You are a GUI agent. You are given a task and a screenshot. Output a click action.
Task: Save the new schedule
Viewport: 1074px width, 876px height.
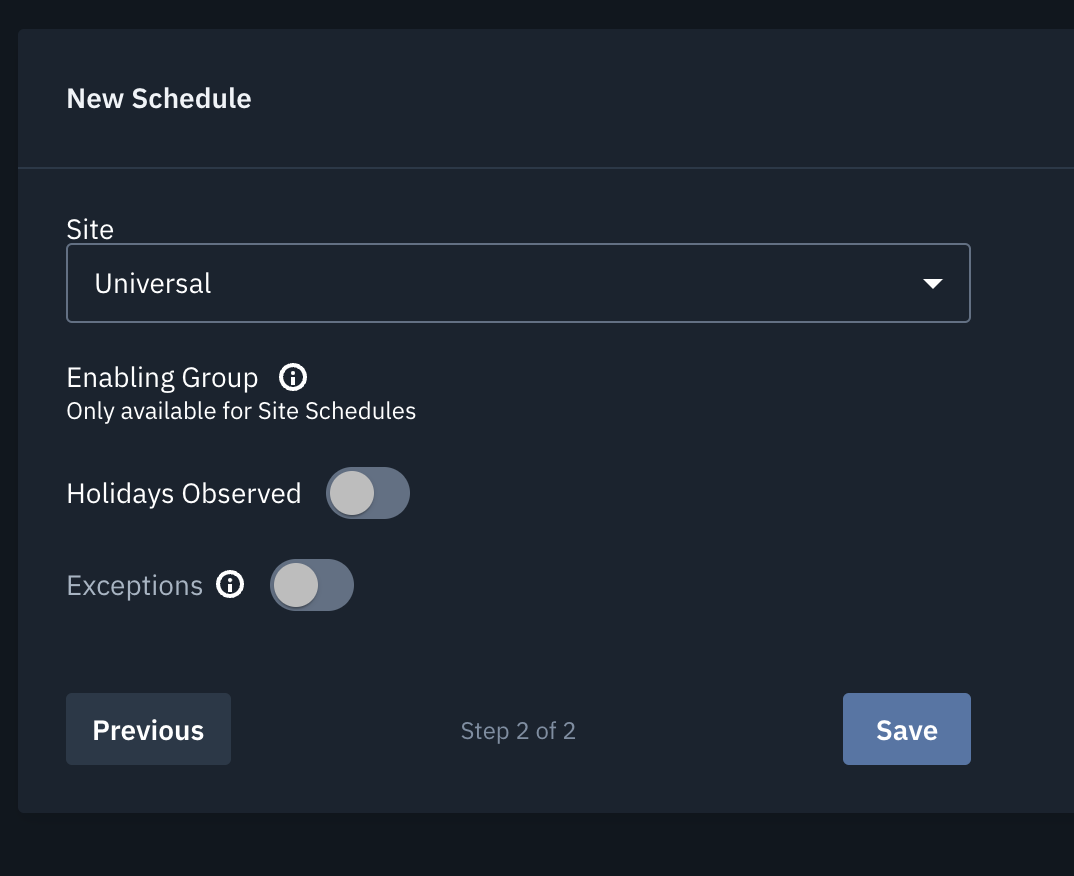(x=907, y=729)
